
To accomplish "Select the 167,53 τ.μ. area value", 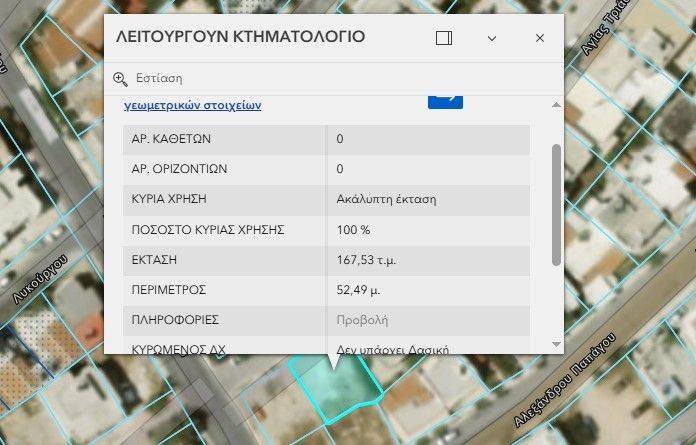I will [367, 260].
